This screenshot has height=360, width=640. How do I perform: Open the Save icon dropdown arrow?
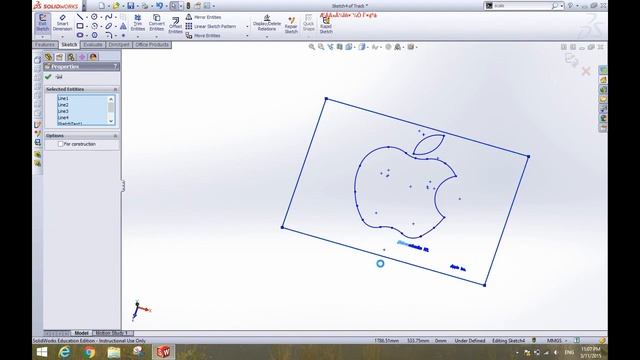tap(137, 6)
